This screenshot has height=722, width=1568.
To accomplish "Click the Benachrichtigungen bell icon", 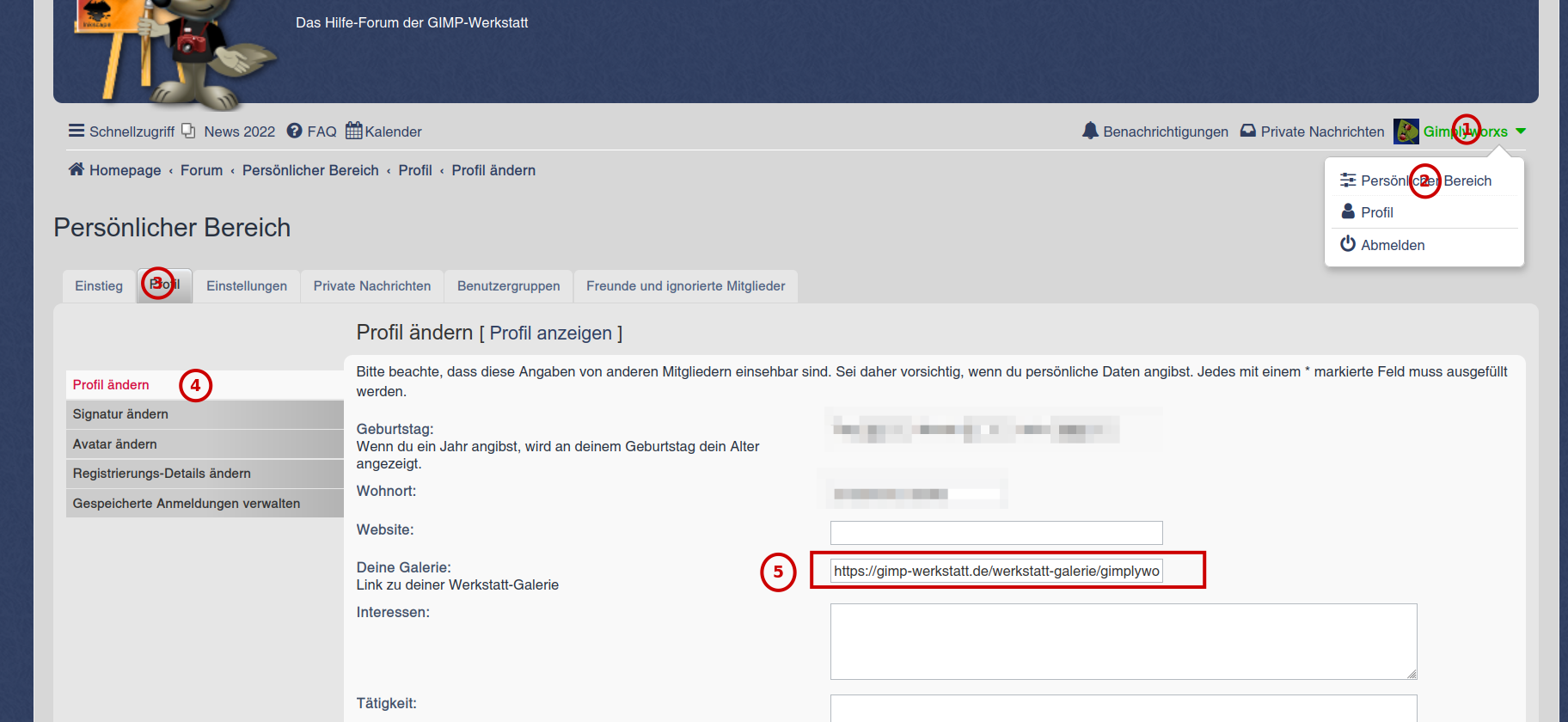I will coord(1090,131).
